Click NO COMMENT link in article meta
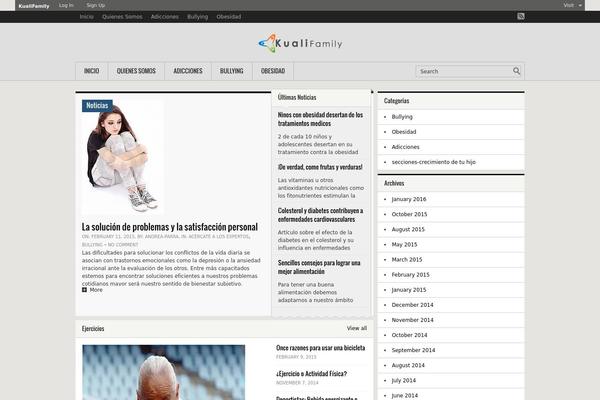Viewport: 600px width, 400px height. click(123, 245)
